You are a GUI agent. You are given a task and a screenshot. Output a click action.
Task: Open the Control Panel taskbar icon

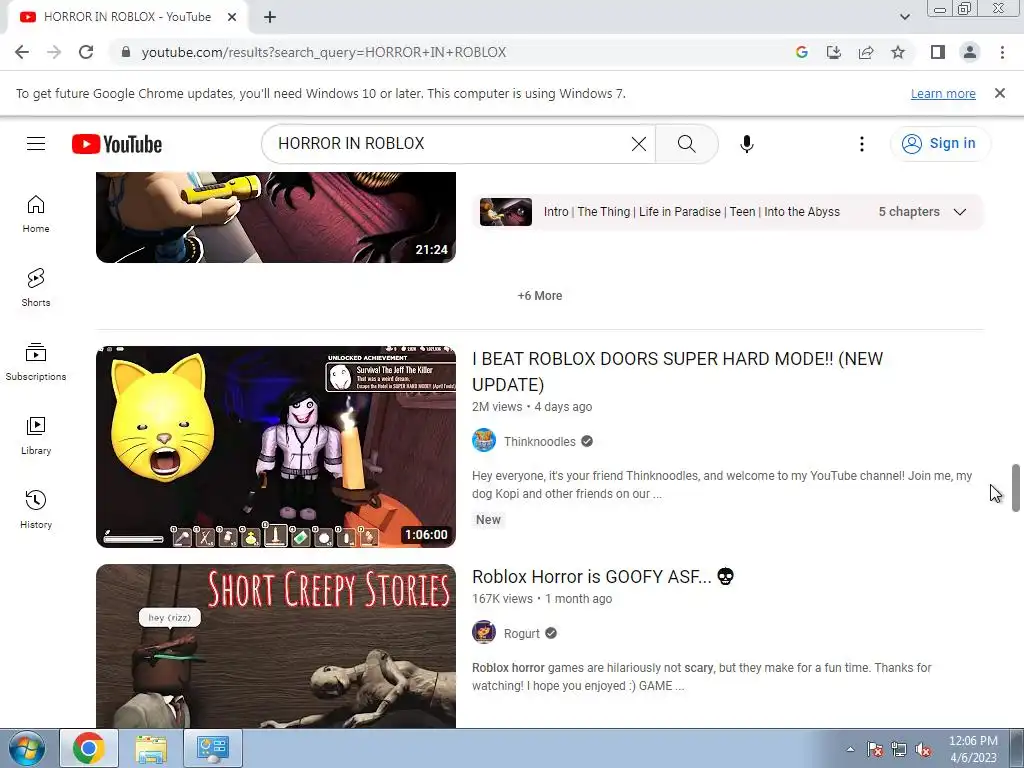click(x=212, y=748)
